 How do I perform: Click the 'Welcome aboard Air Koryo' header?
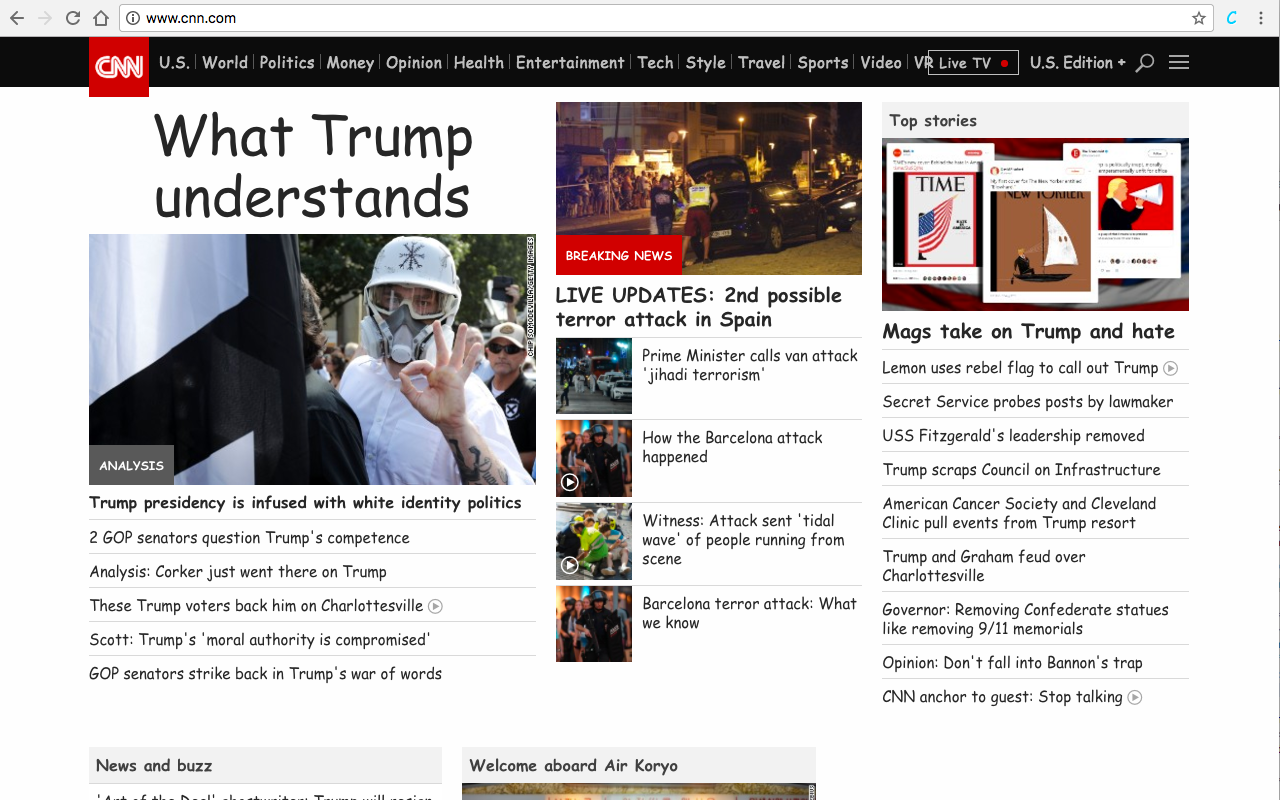pos(639,765)
